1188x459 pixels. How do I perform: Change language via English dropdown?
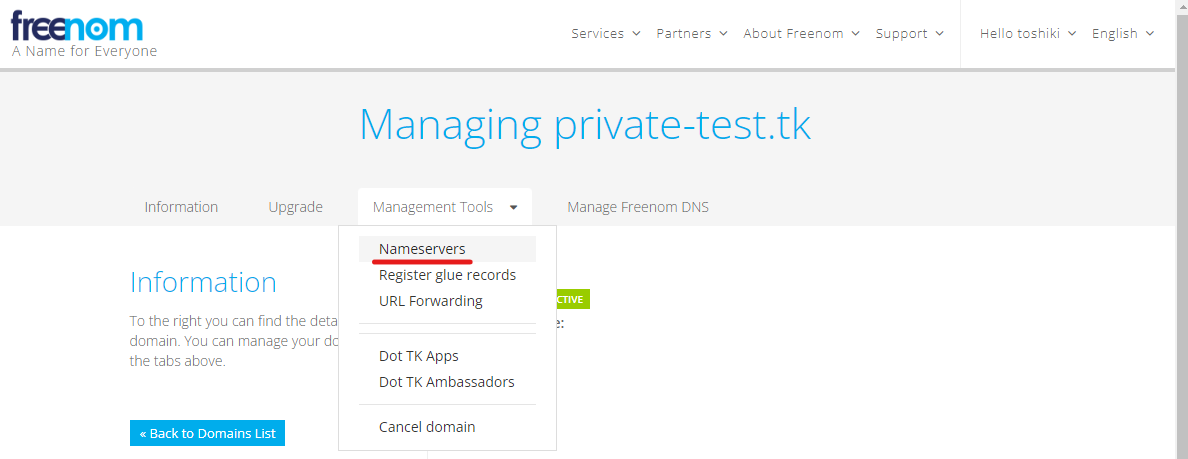tap(1122, 33)
